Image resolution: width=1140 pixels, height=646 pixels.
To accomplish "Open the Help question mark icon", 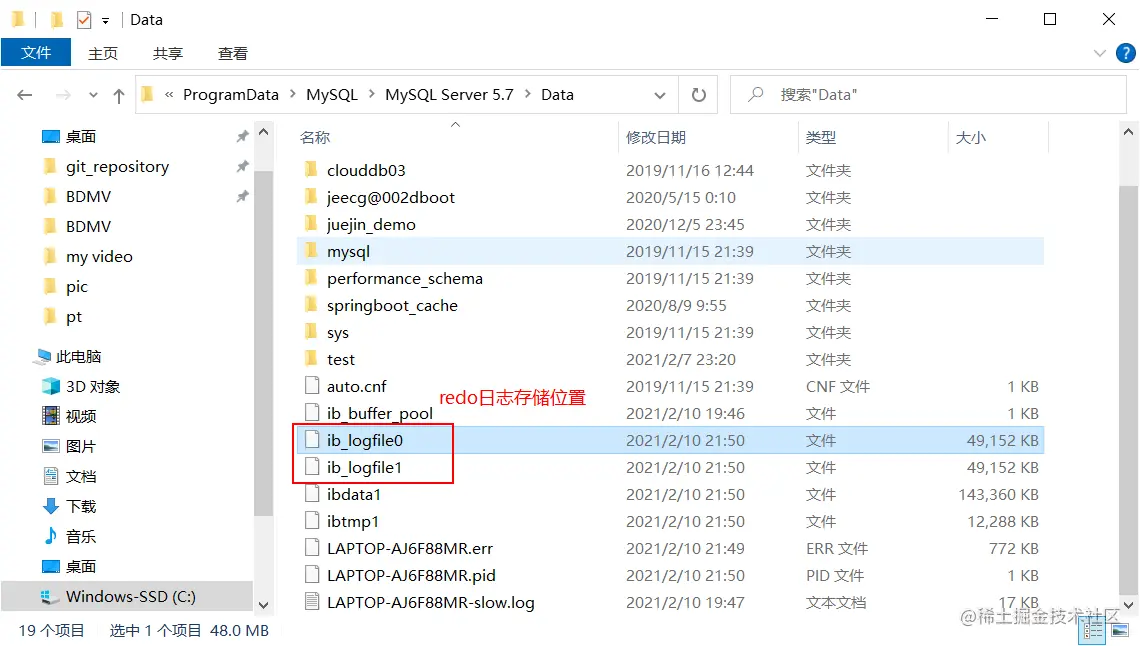I will click(x=1125, y=53).
